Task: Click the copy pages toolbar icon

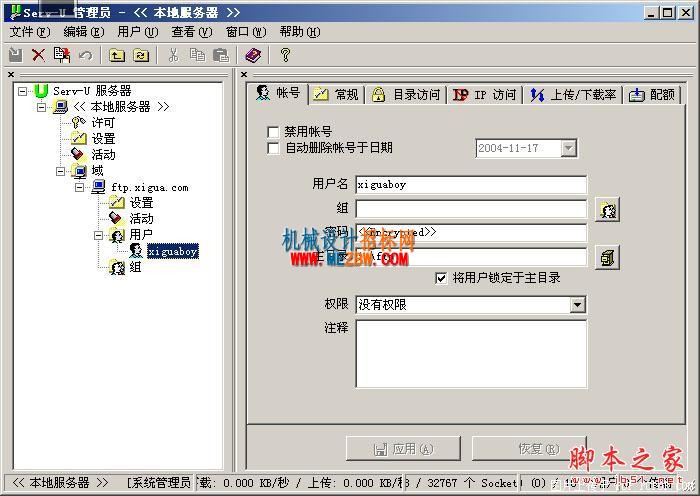Action: point(197,55)
